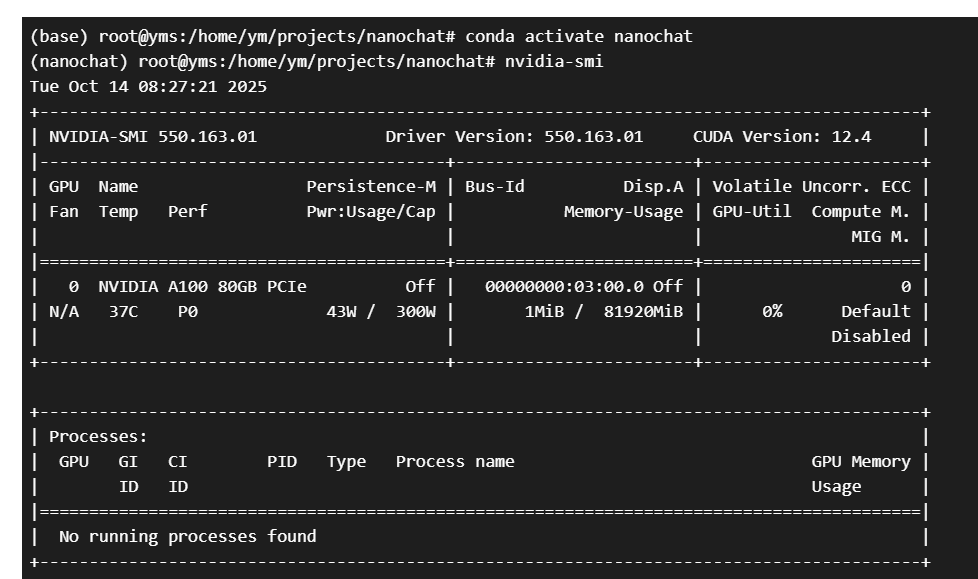Click the 'Bus-Id' column header
The width and height of the screenshot is (978, 579).
click(x=495, y=187)
